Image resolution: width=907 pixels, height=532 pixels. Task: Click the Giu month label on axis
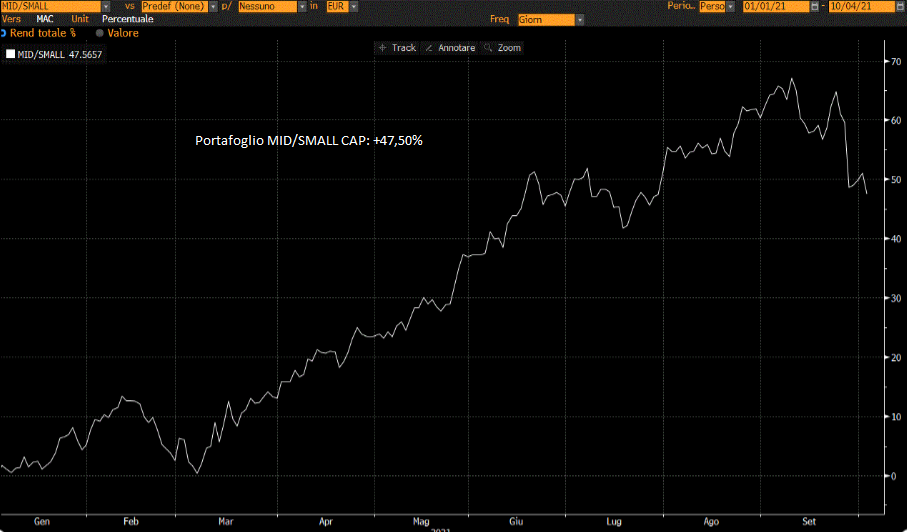pyautogui.click(x=516, y=522)
